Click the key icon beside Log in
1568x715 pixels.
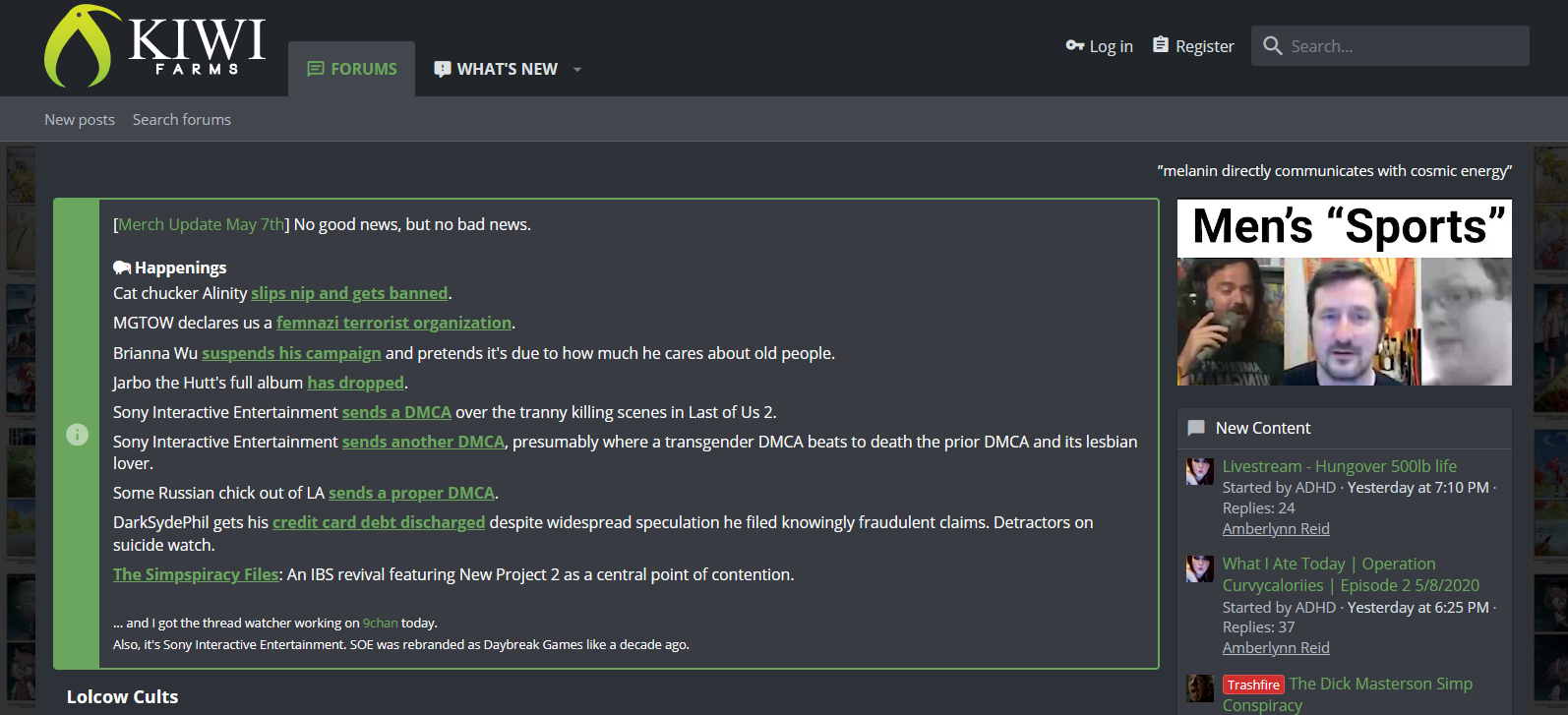click(1074, 45)
